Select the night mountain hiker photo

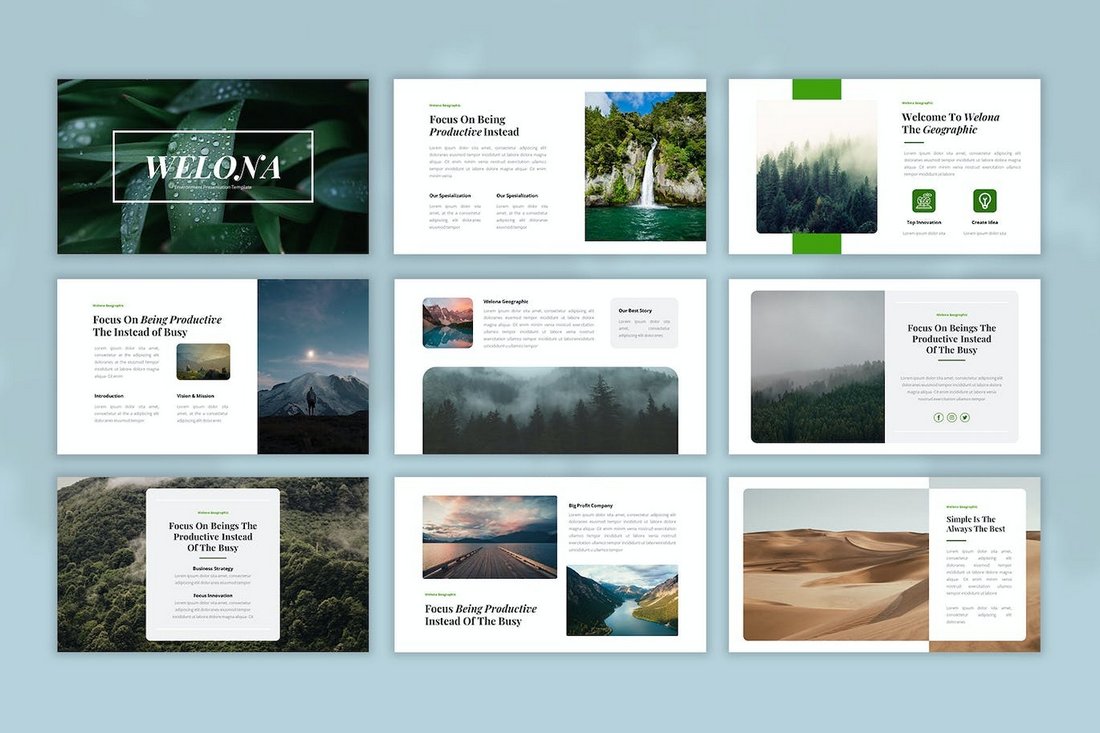313,366
